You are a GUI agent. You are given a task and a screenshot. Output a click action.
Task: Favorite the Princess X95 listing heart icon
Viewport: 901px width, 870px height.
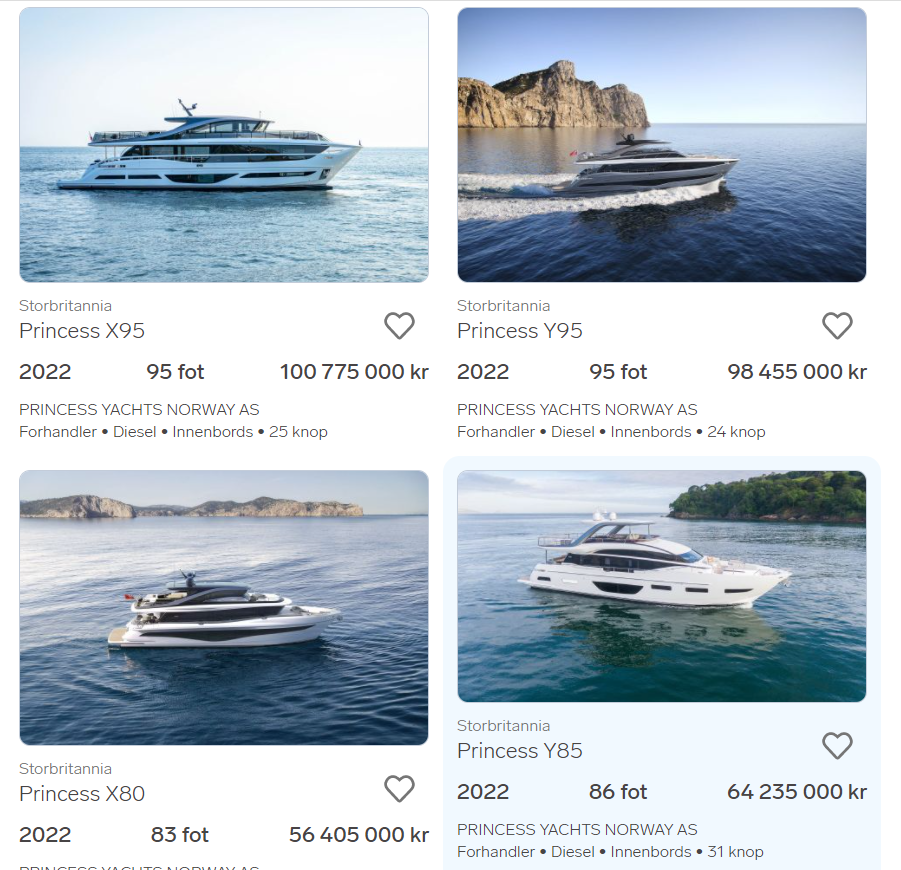pos(399,326)
